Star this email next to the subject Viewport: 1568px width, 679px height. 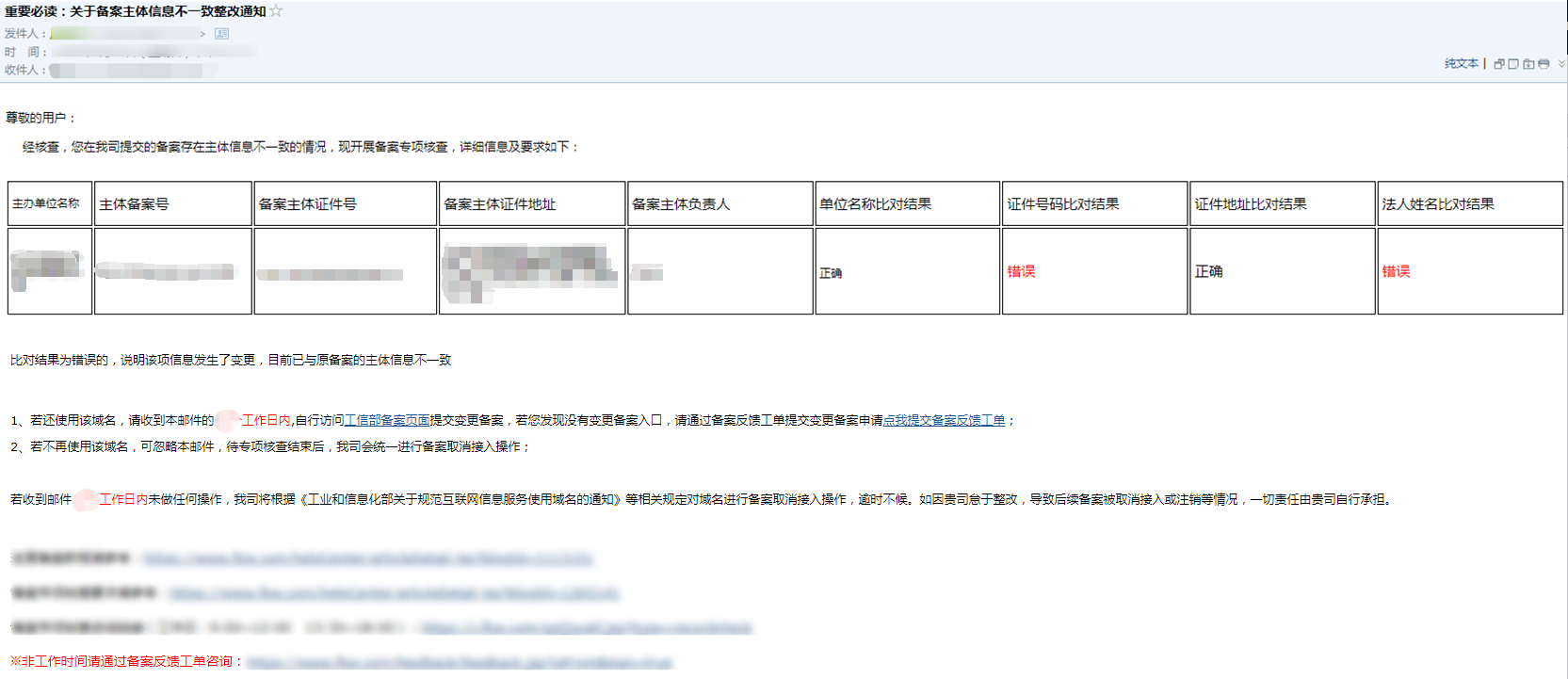coord(276,11)
